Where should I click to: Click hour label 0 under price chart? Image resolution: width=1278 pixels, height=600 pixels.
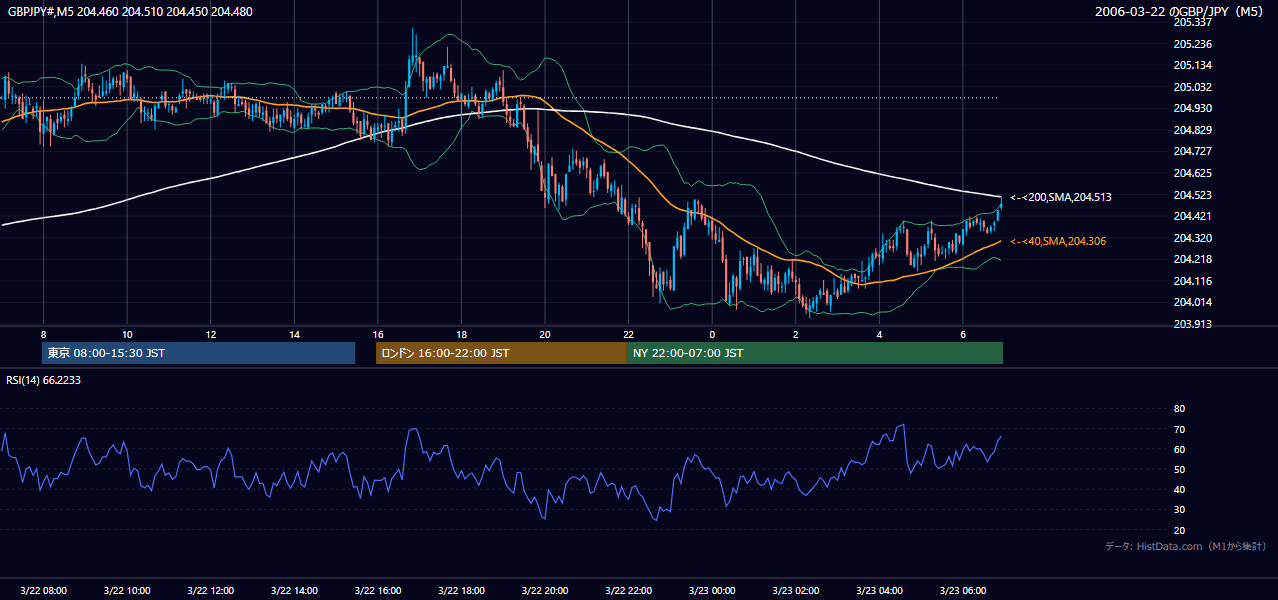(712, 334)
